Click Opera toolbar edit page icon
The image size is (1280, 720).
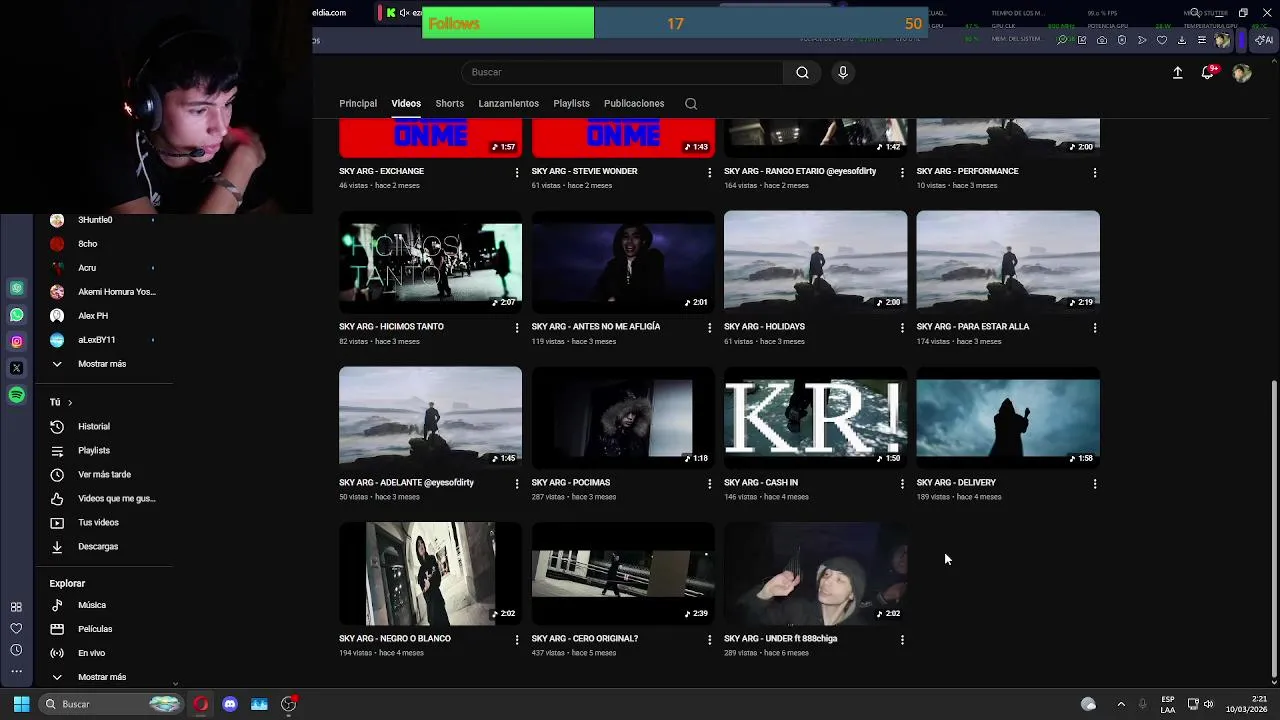tap(1082, 40)
